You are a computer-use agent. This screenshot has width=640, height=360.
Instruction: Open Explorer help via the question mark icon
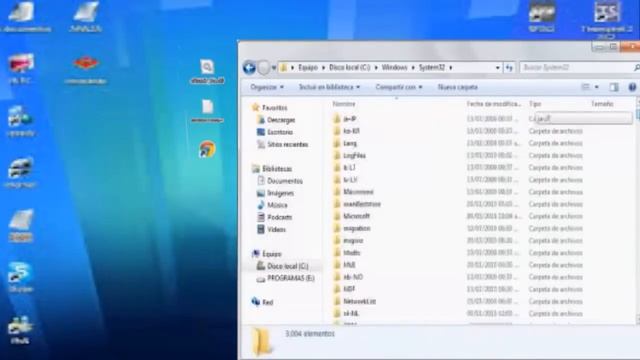[x=632, y=87]
